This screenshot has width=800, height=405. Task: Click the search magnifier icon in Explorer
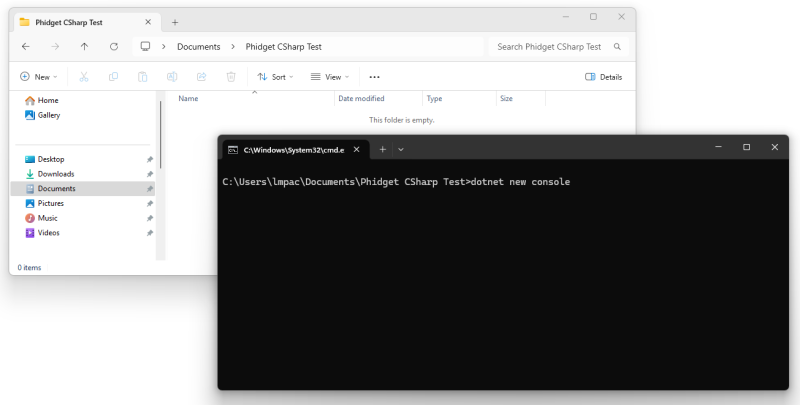pyautogui.click(x=617, y=46)
